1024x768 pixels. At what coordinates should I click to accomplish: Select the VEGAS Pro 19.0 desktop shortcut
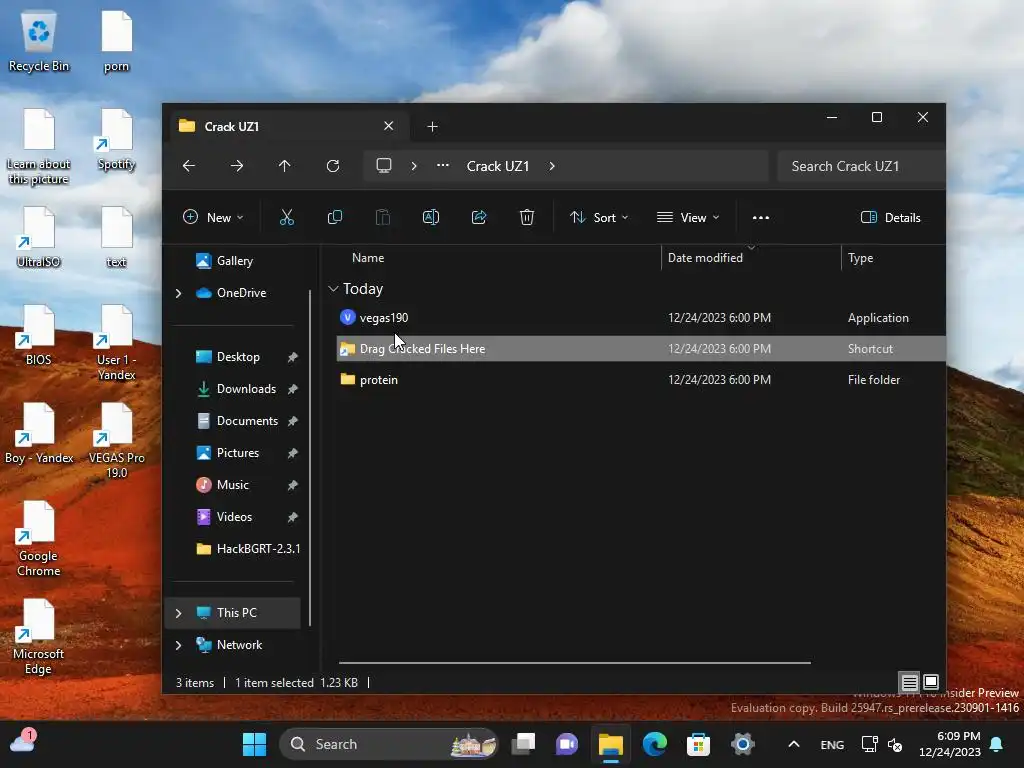click(116, 441)
